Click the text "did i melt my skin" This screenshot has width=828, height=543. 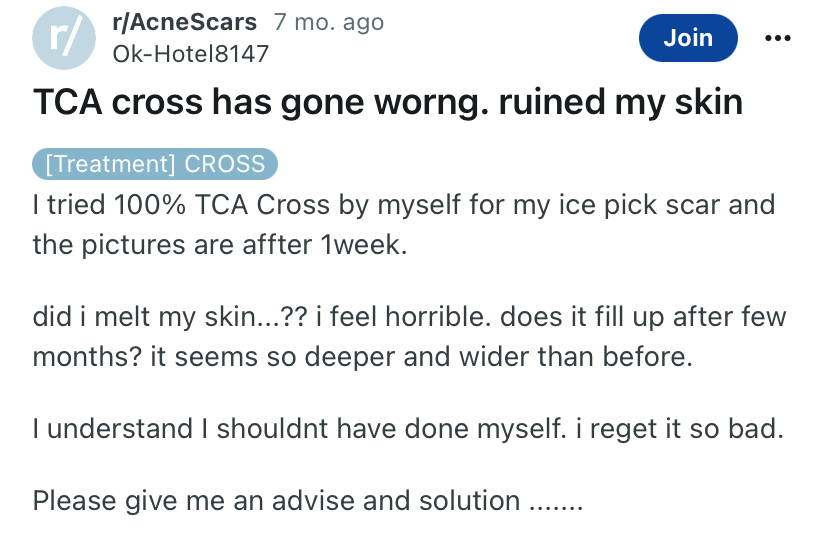pyautogui.click(x=155, y=319)
